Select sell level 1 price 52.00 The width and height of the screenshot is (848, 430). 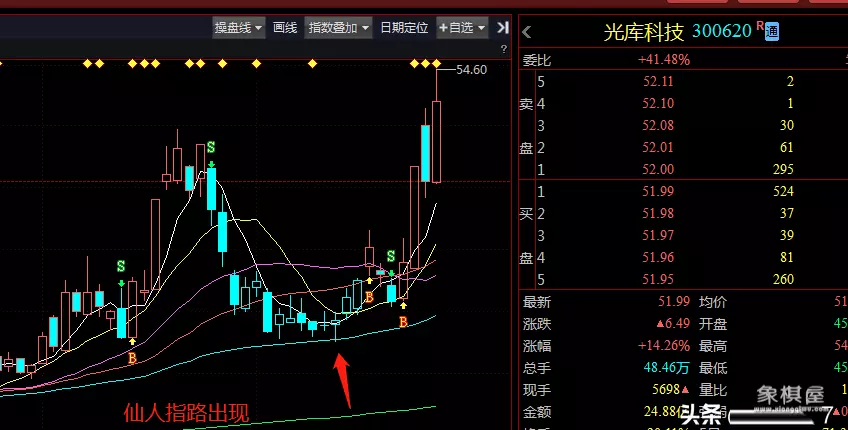(x=659, y=169)
